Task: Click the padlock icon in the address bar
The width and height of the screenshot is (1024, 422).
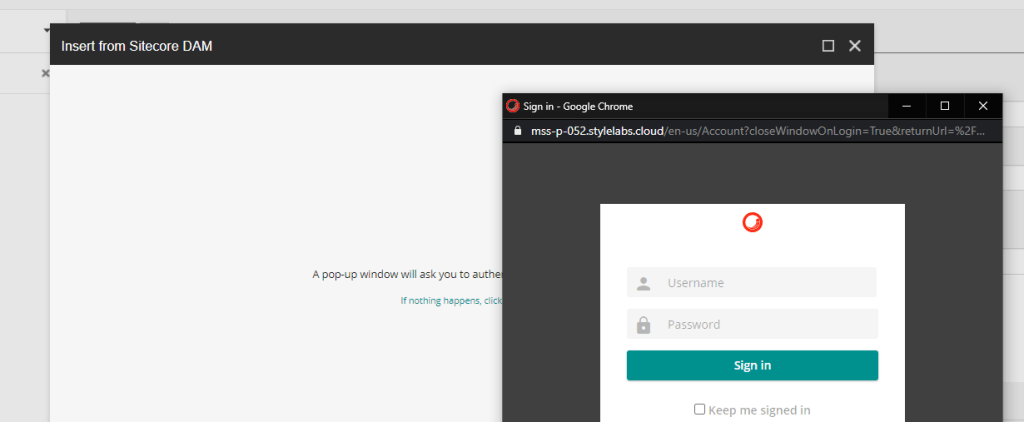Action: click(x=517, y=131)
